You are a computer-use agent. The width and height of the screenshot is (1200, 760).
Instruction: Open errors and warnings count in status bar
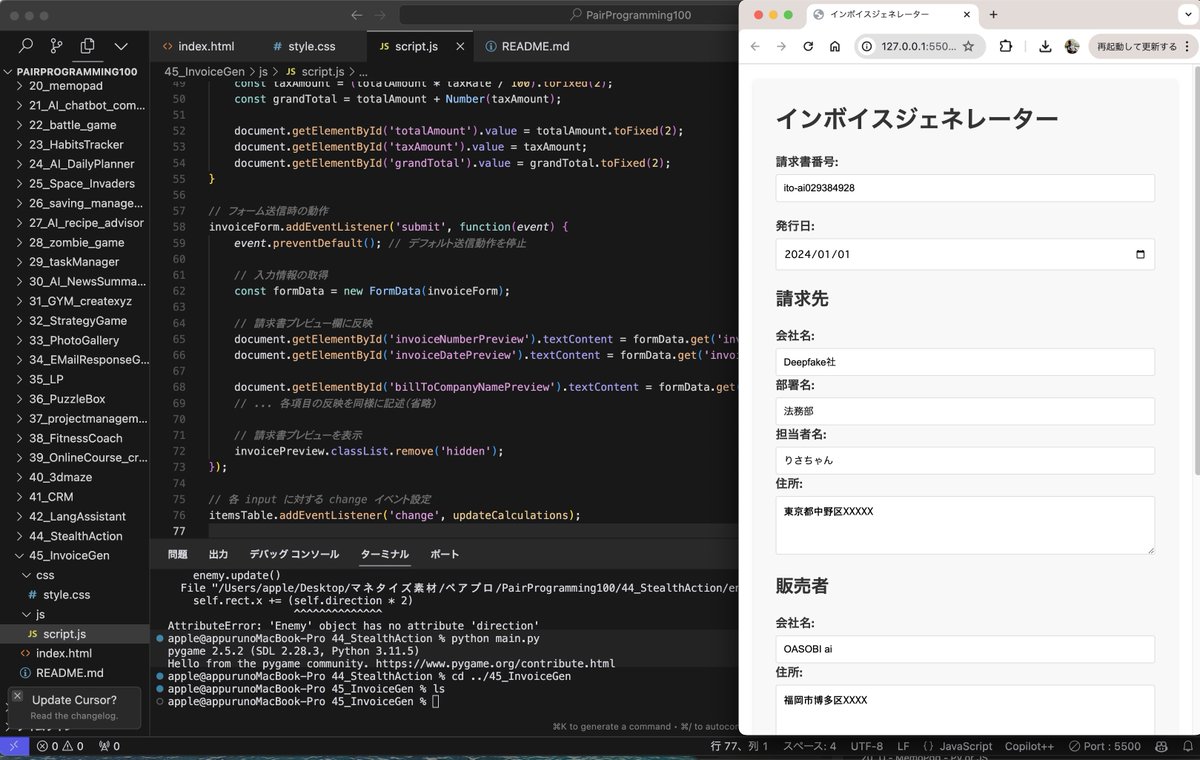(x=60, y=746)
